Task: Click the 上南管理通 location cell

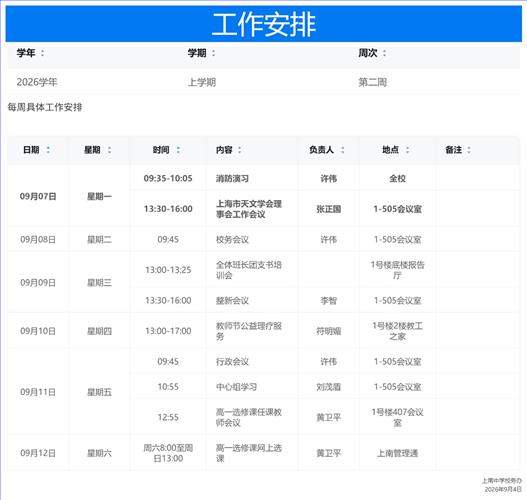Action: (x=397, y=453)
